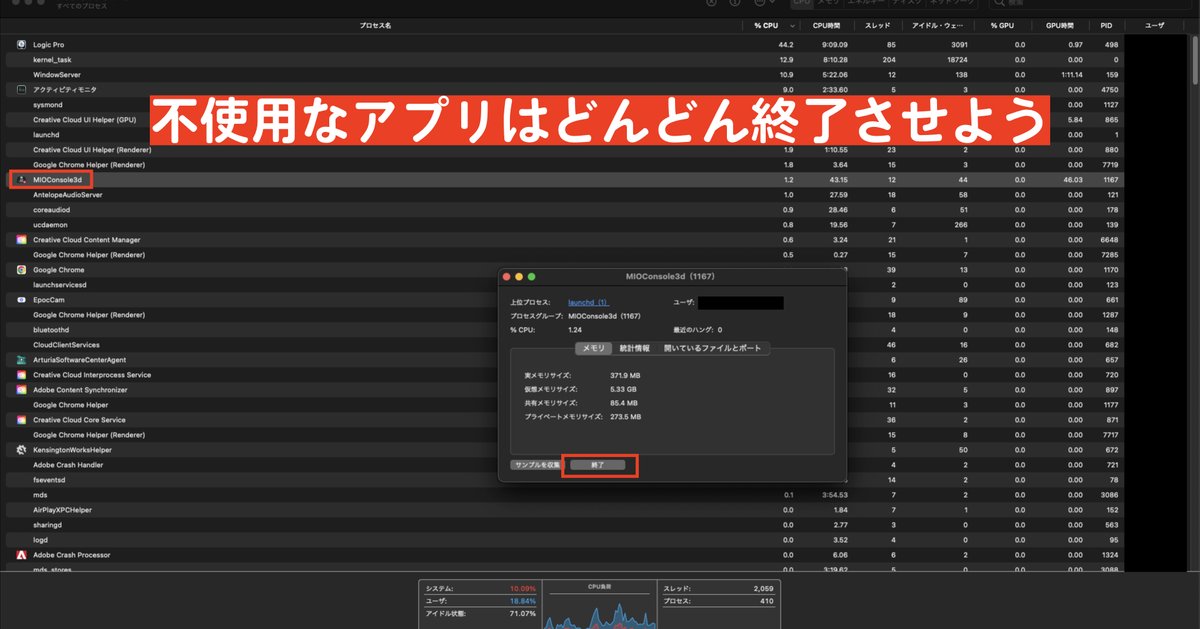Click アイドル状態 71.07% in footer
This screenshot has width=1200, height=629.
[x=523, y=613]
